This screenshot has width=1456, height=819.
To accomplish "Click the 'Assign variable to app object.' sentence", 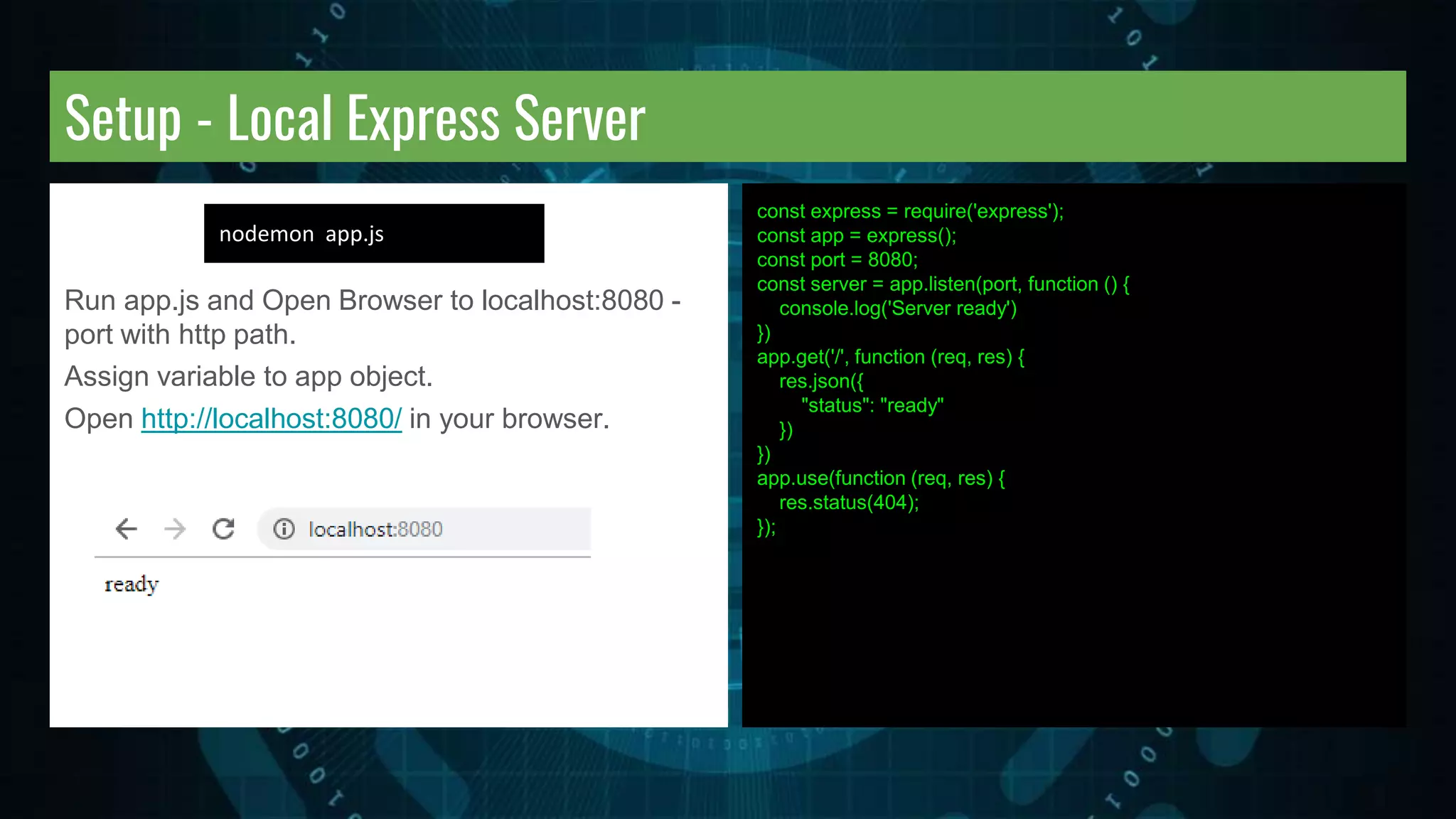I will pos(249,377).
